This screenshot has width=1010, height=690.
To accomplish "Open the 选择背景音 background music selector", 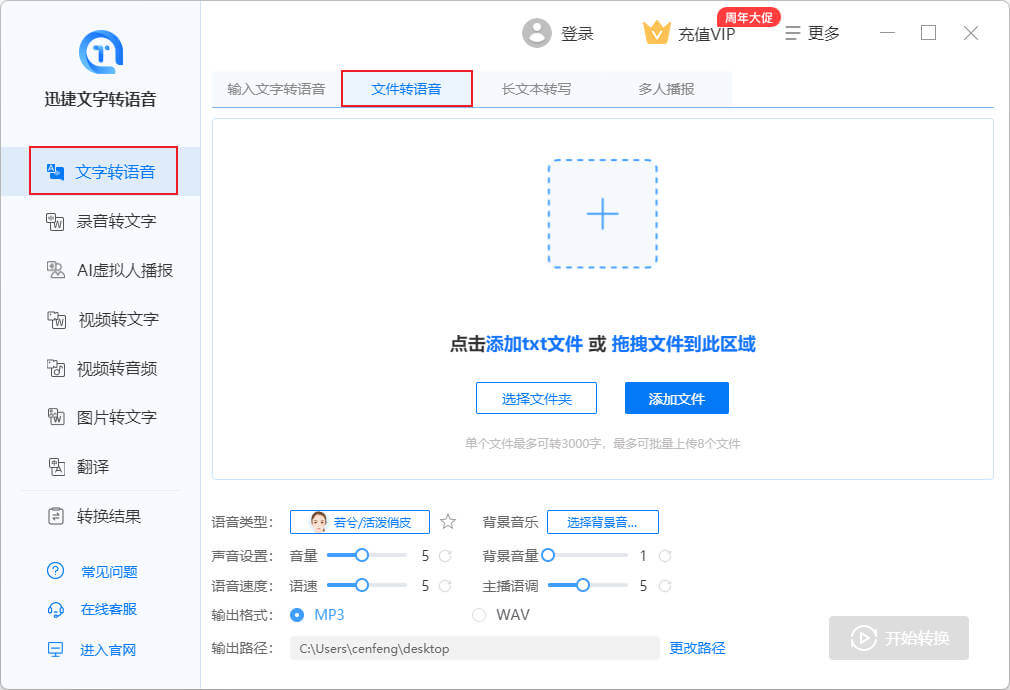I will tap(602, 522).
